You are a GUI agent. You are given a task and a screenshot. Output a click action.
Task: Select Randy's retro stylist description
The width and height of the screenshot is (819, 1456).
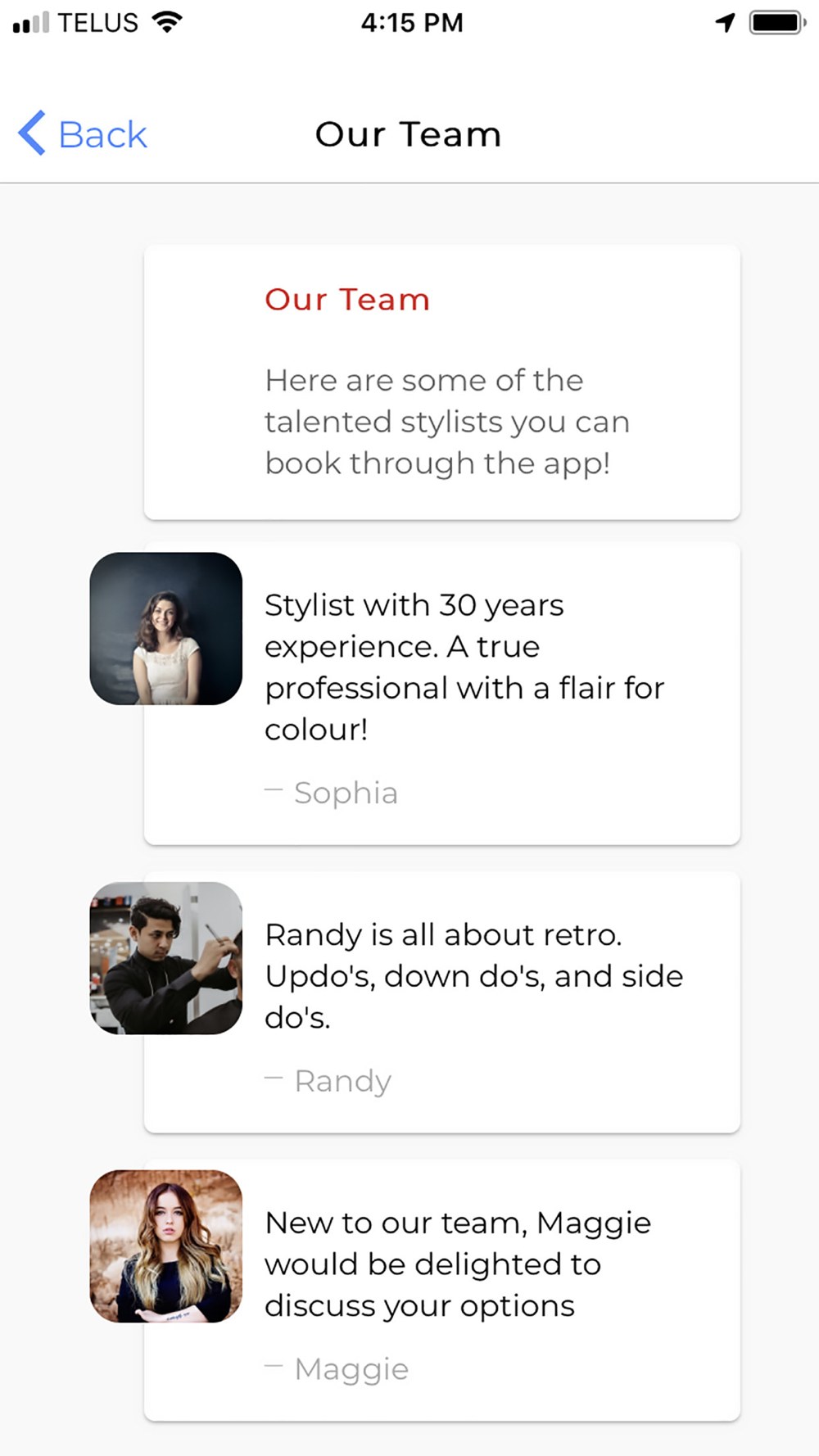tap(473, 975)
